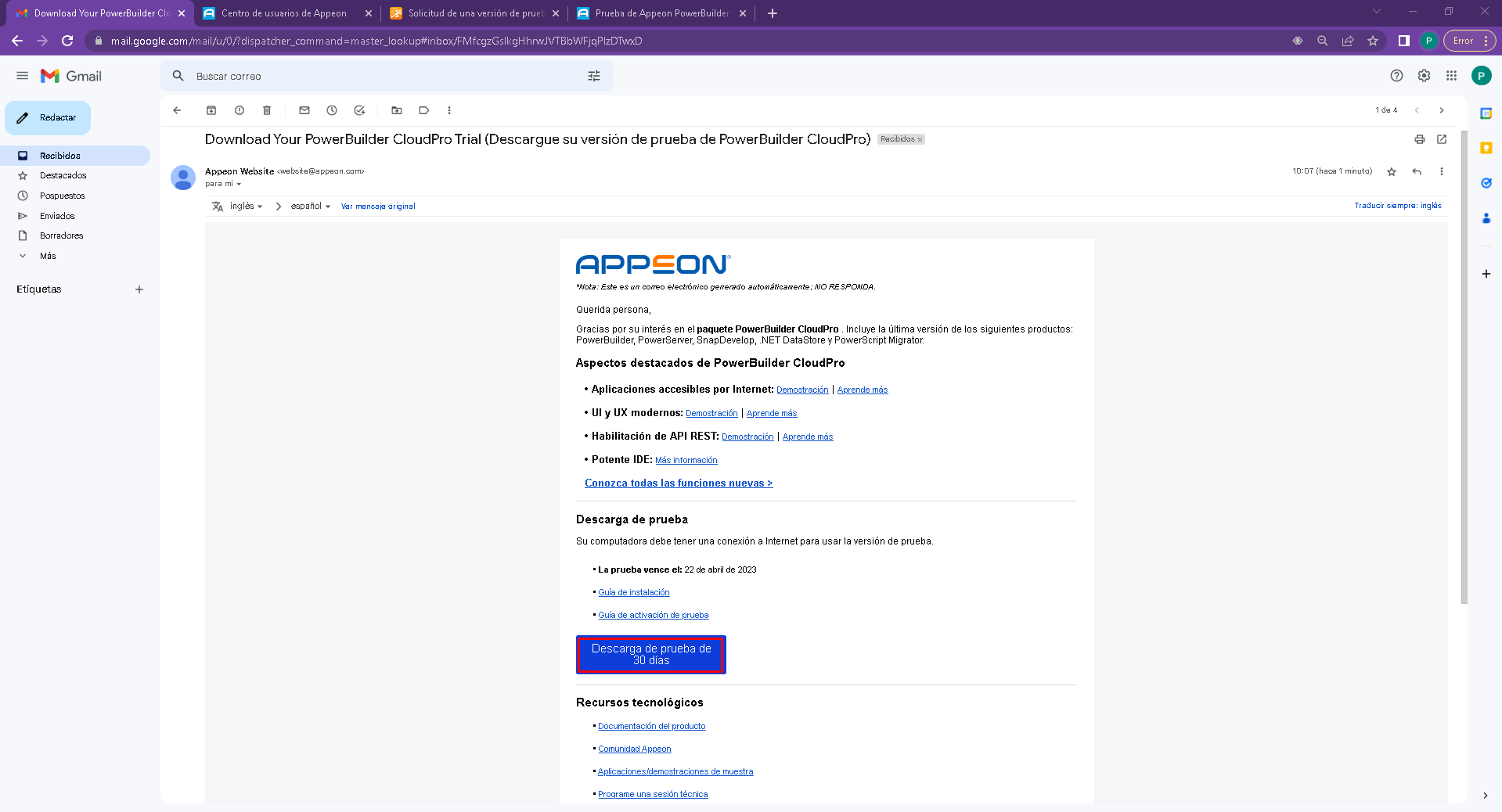
Task: Switch to Centro de usuarios de Appeon tab
Action: pos(283,13)
